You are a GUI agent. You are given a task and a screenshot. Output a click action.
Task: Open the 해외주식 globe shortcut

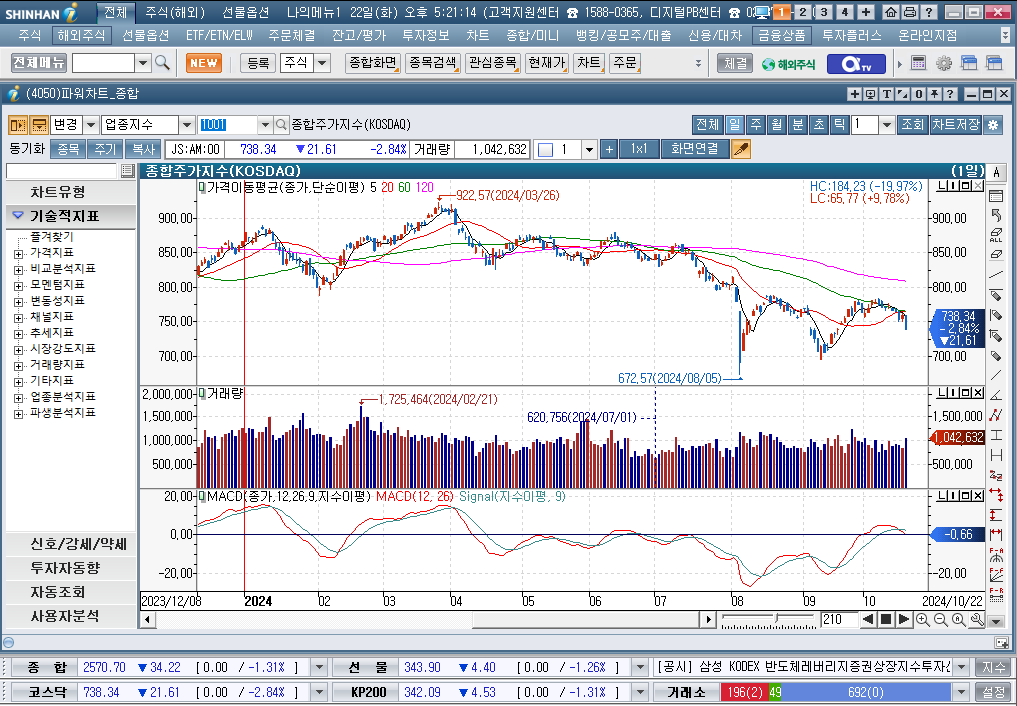[x=788, y=64]
